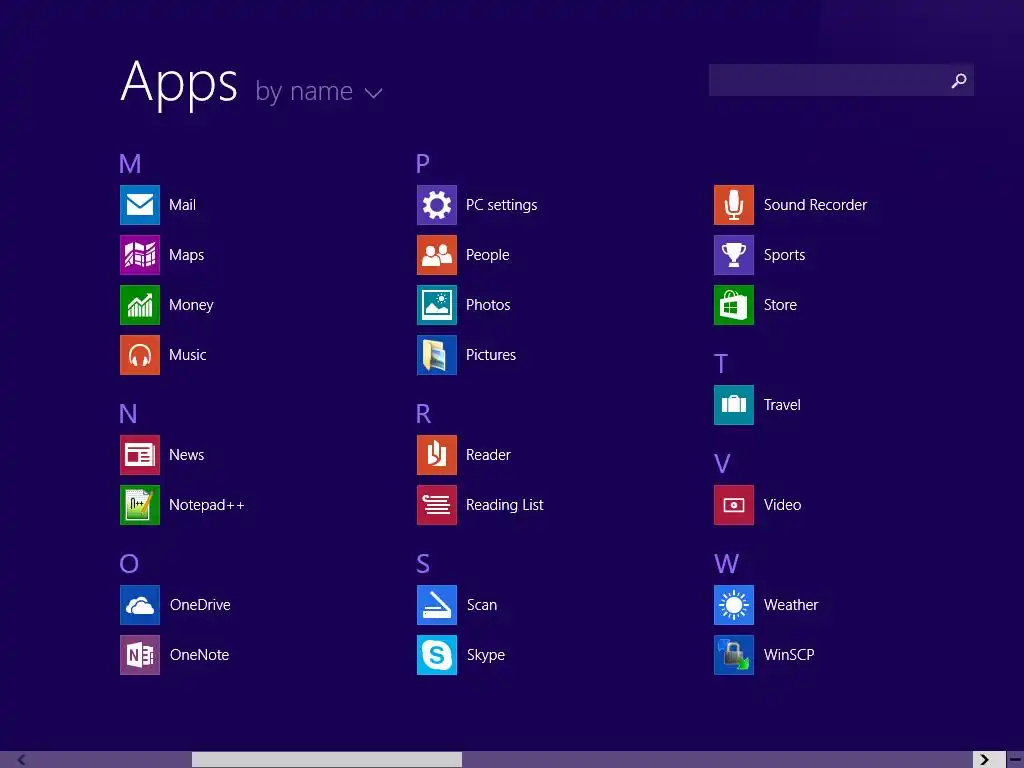Click the 'Pictures' text label
This screenshot has width=1024, height=768.
click(491, 355)
